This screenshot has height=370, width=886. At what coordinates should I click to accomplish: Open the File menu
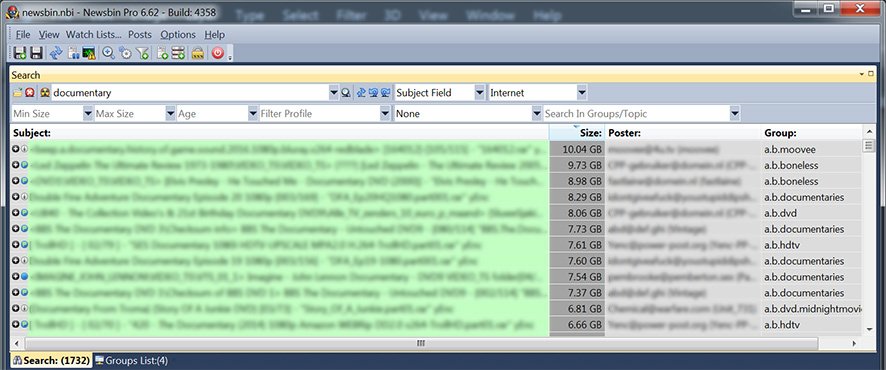click(23, 34)
